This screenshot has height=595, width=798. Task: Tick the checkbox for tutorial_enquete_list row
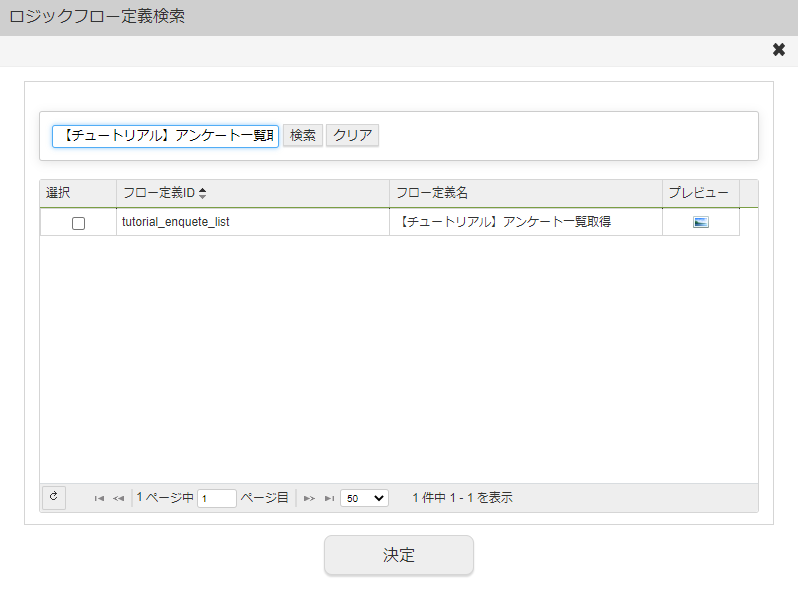pyautogui.click(x=78, y=223)
